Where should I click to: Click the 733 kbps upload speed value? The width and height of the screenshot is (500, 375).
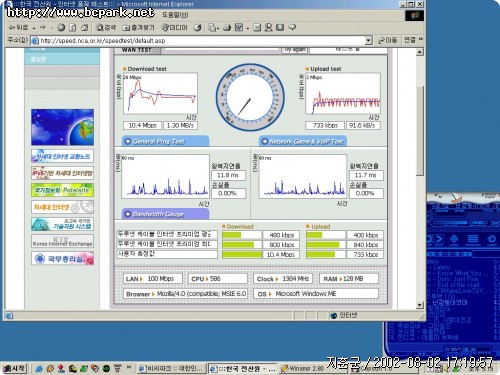click(325, 125)
